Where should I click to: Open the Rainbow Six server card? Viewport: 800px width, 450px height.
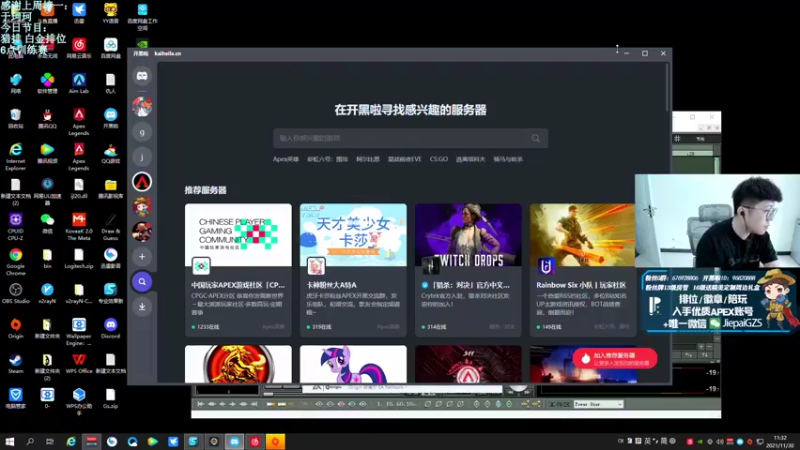click(583, 270)
